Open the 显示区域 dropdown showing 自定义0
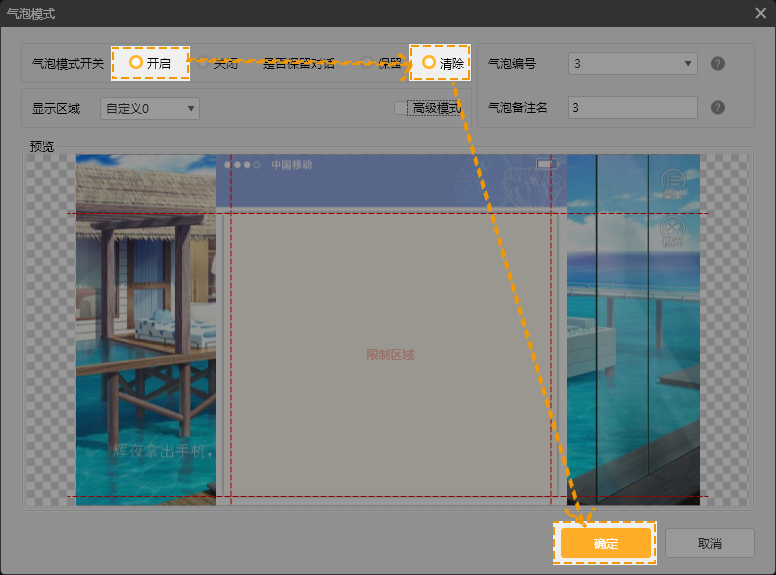This screenshot has width=776, height=575. point(149,108)
